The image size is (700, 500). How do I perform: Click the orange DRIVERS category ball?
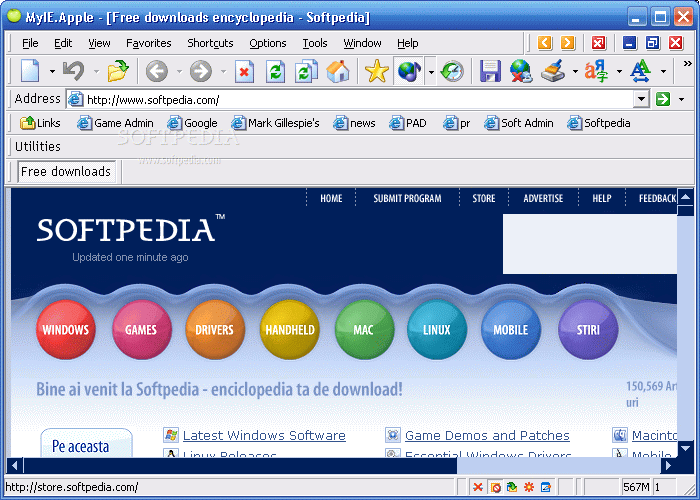215,329
